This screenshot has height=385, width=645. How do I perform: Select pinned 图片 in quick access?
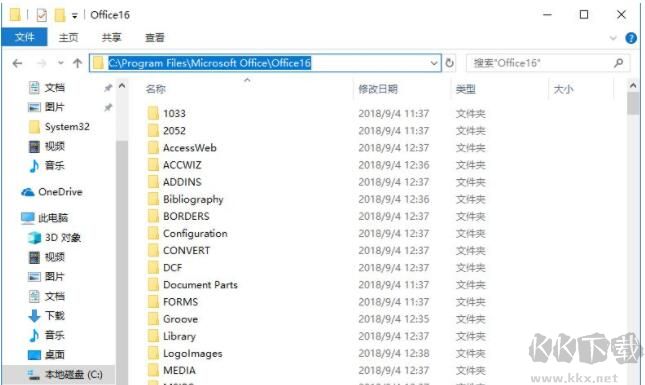tap(54, 107)
